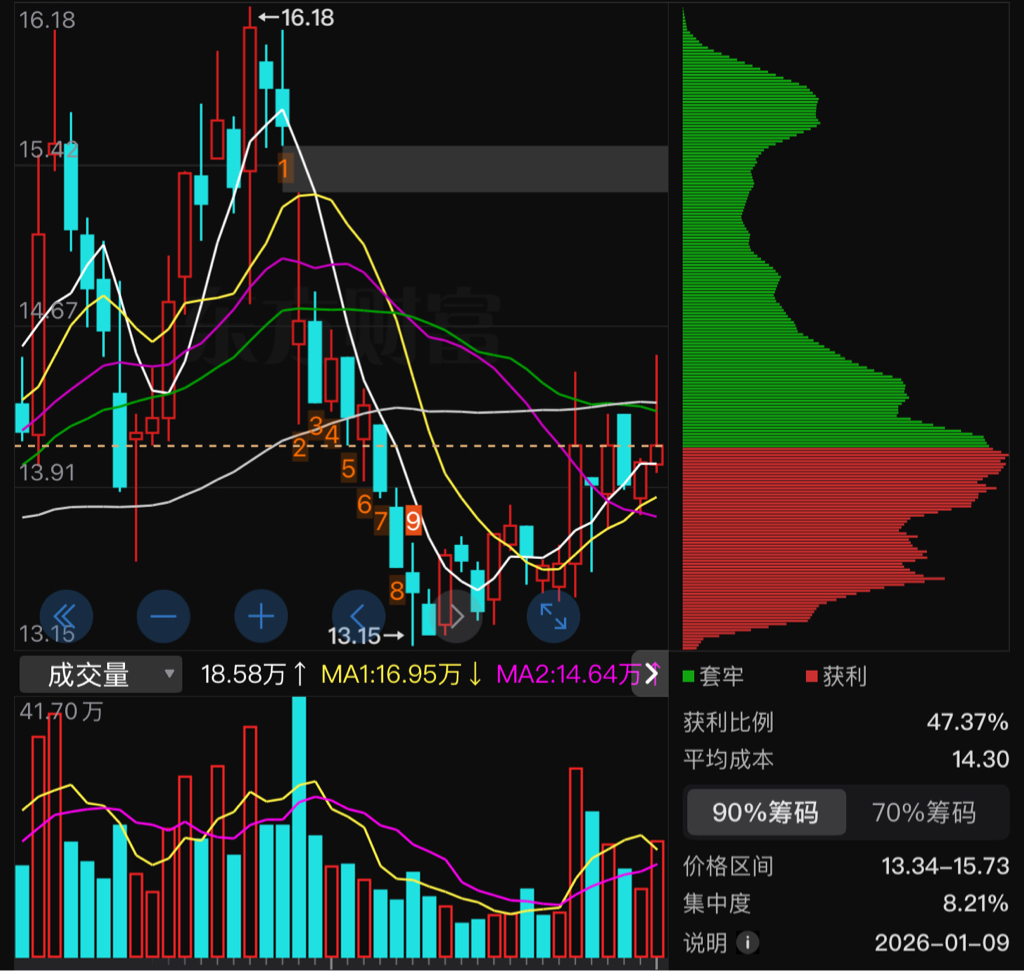
Task: Click the 套牢 green legend swatch
Action: [688, 677]
